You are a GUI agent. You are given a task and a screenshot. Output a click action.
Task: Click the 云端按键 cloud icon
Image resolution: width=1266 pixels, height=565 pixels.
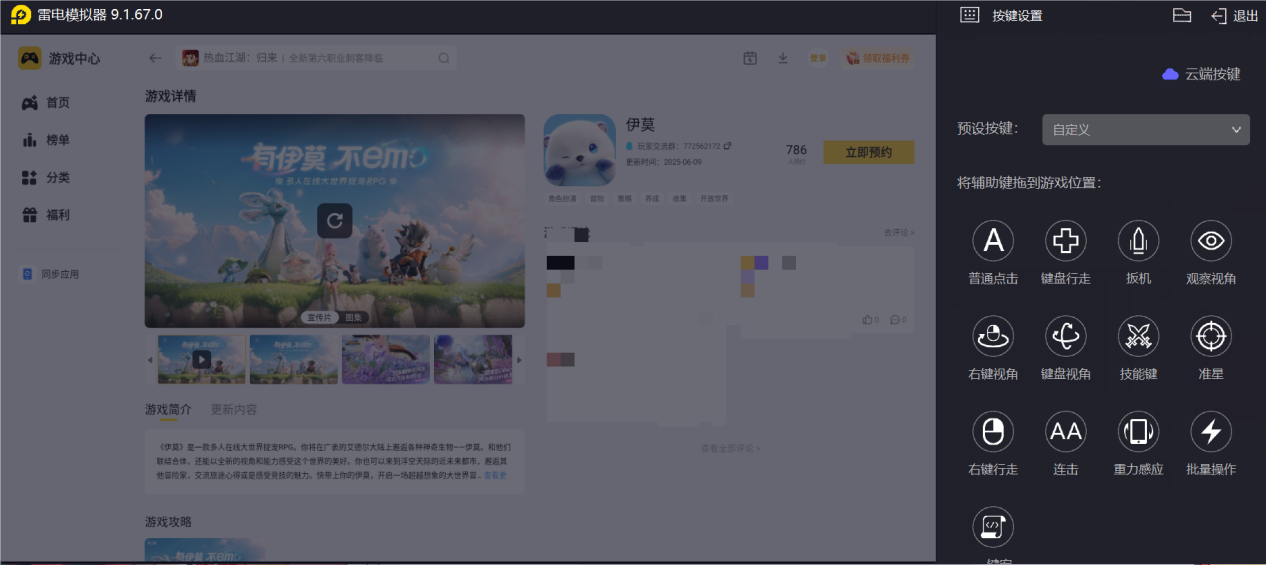coord(1170,74)
